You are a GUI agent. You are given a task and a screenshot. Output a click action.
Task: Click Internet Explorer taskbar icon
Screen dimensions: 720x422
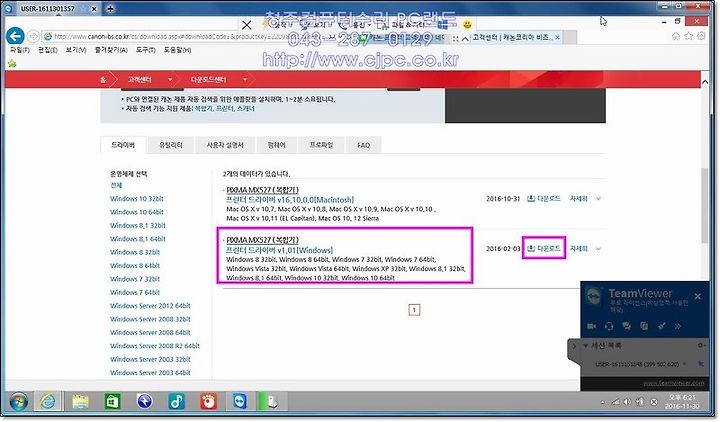[x=48, y=402]
